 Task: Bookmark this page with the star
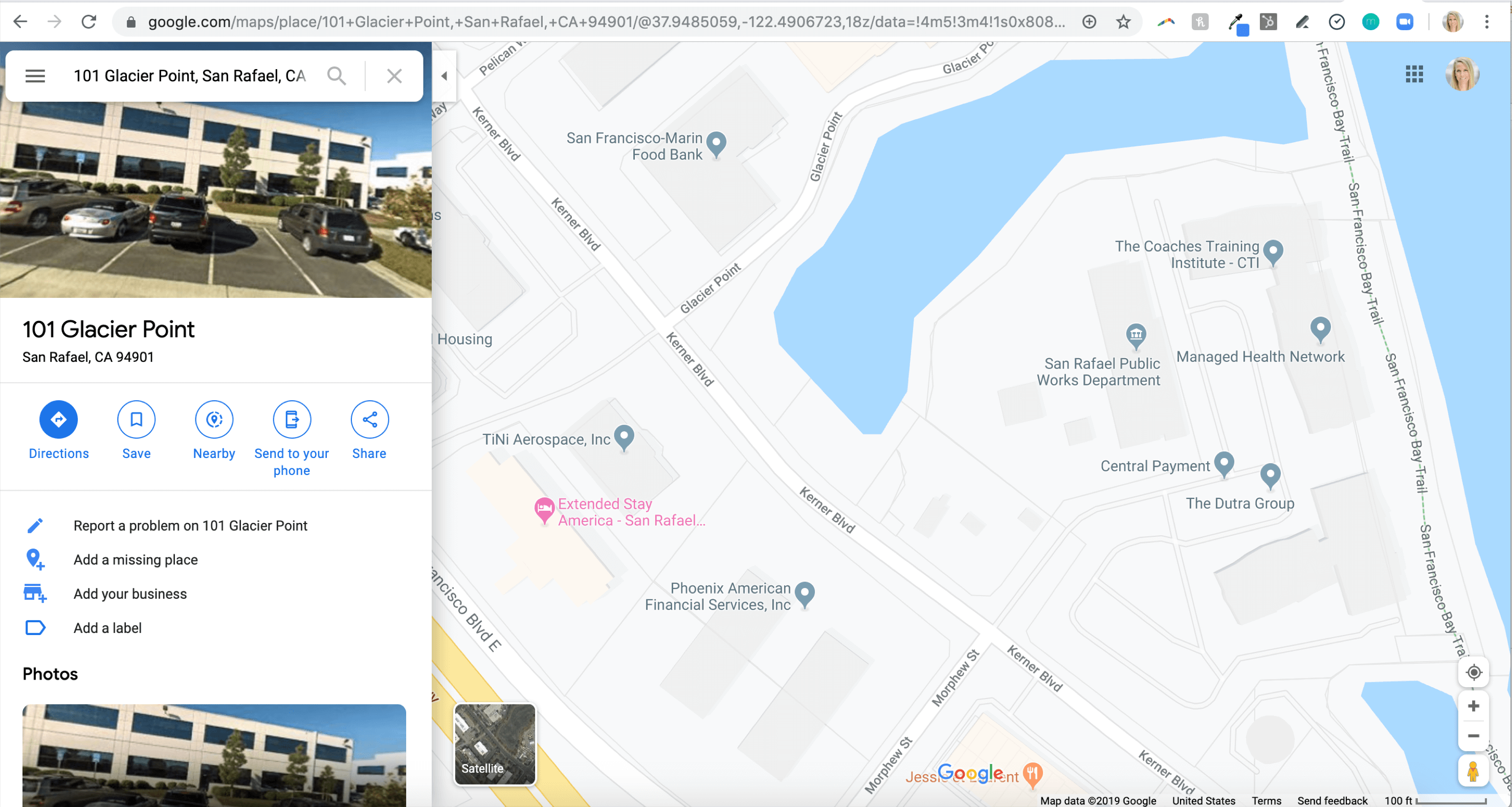coord(1123,21)
